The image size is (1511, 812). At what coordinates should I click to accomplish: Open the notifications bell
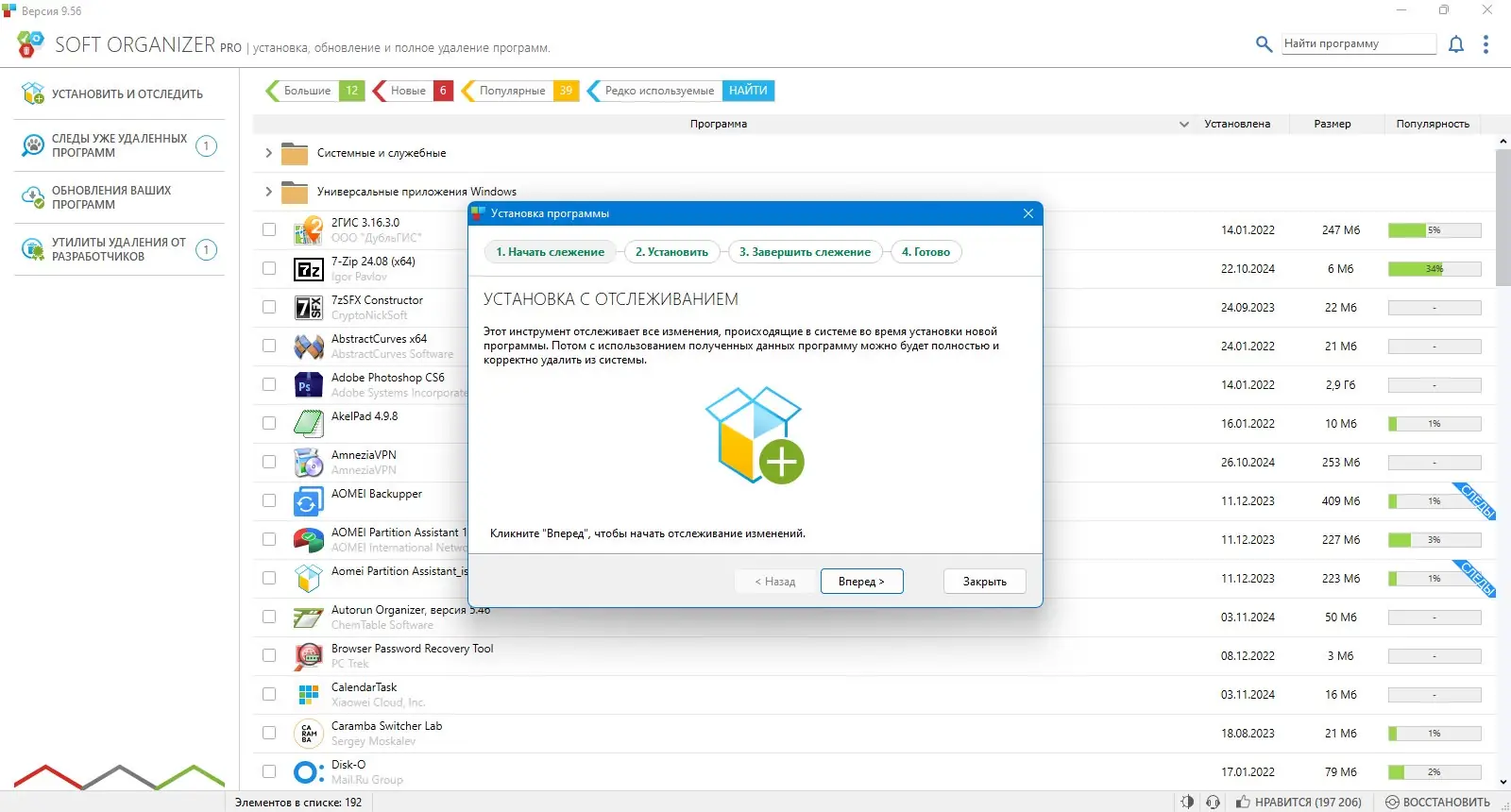point(1456,44)
